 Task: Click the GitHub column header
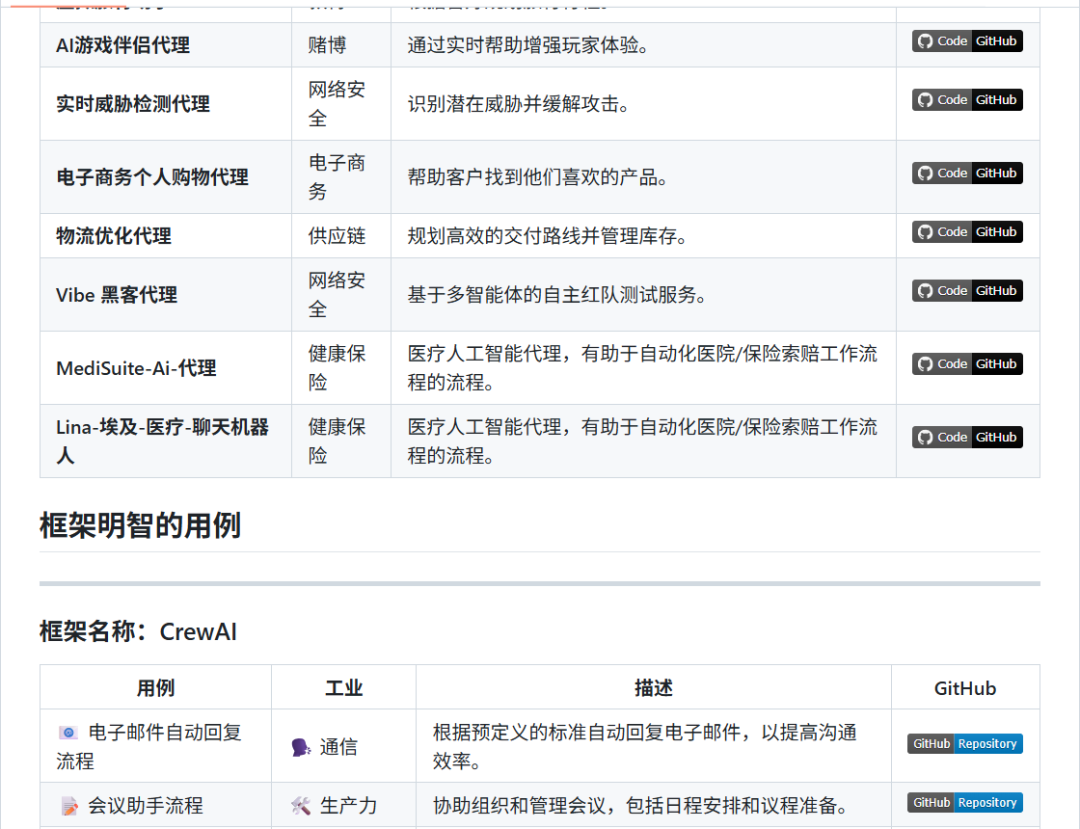tap(965, 688)
